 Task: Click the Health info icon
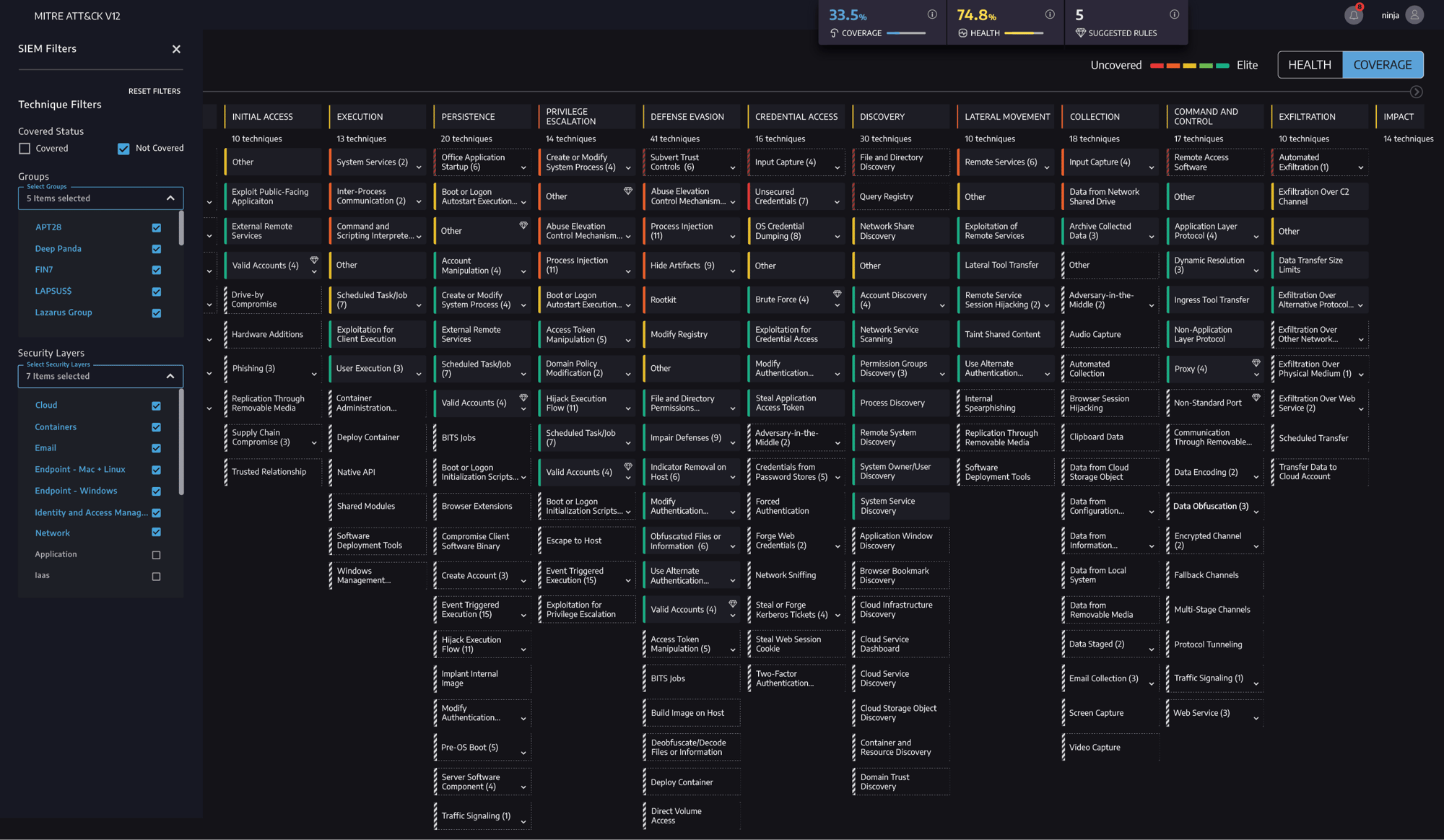click(x=1050, y=14)
